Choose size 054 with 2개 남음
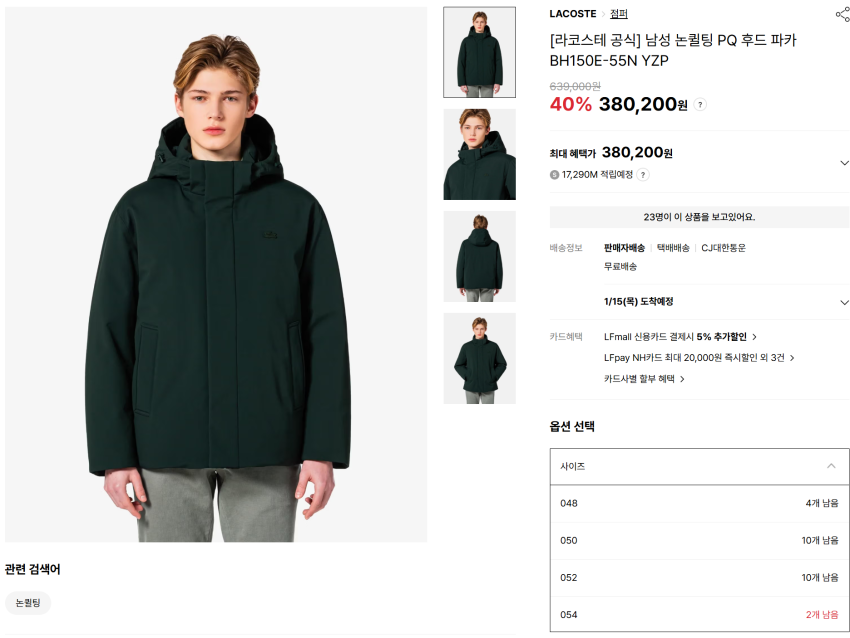The width and height of the screenshot is (850, 638). click(x=699, y=615)
